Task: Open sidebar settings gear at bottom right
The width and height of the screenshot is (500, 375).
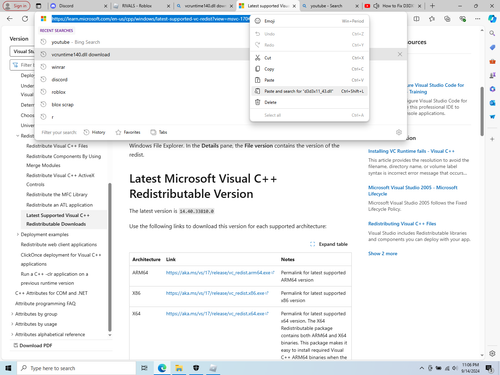Action: click(492, 353)
